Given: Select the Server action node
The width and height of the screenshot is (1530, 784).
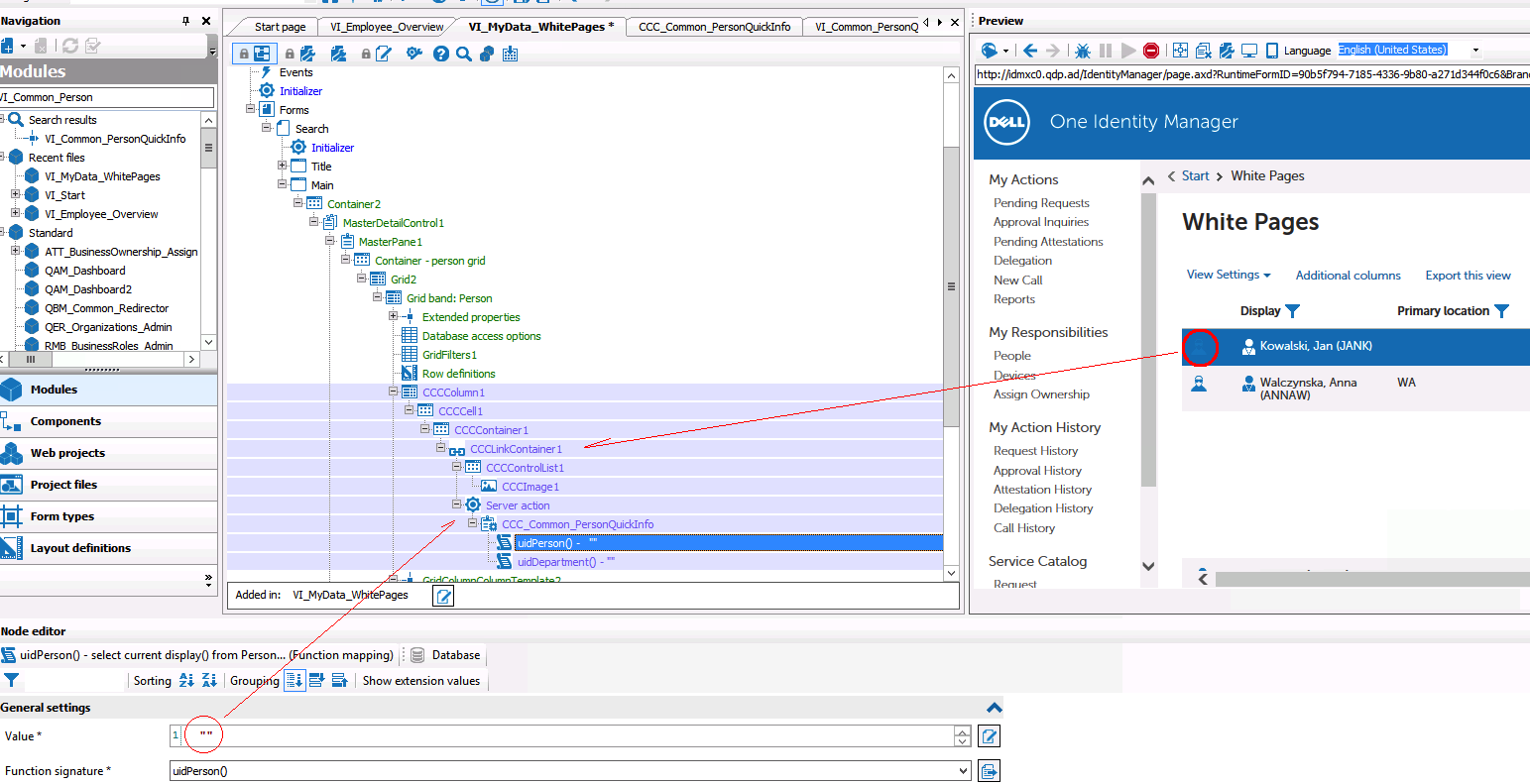Looking at the screenshot, I should click(x=518, y=505).
